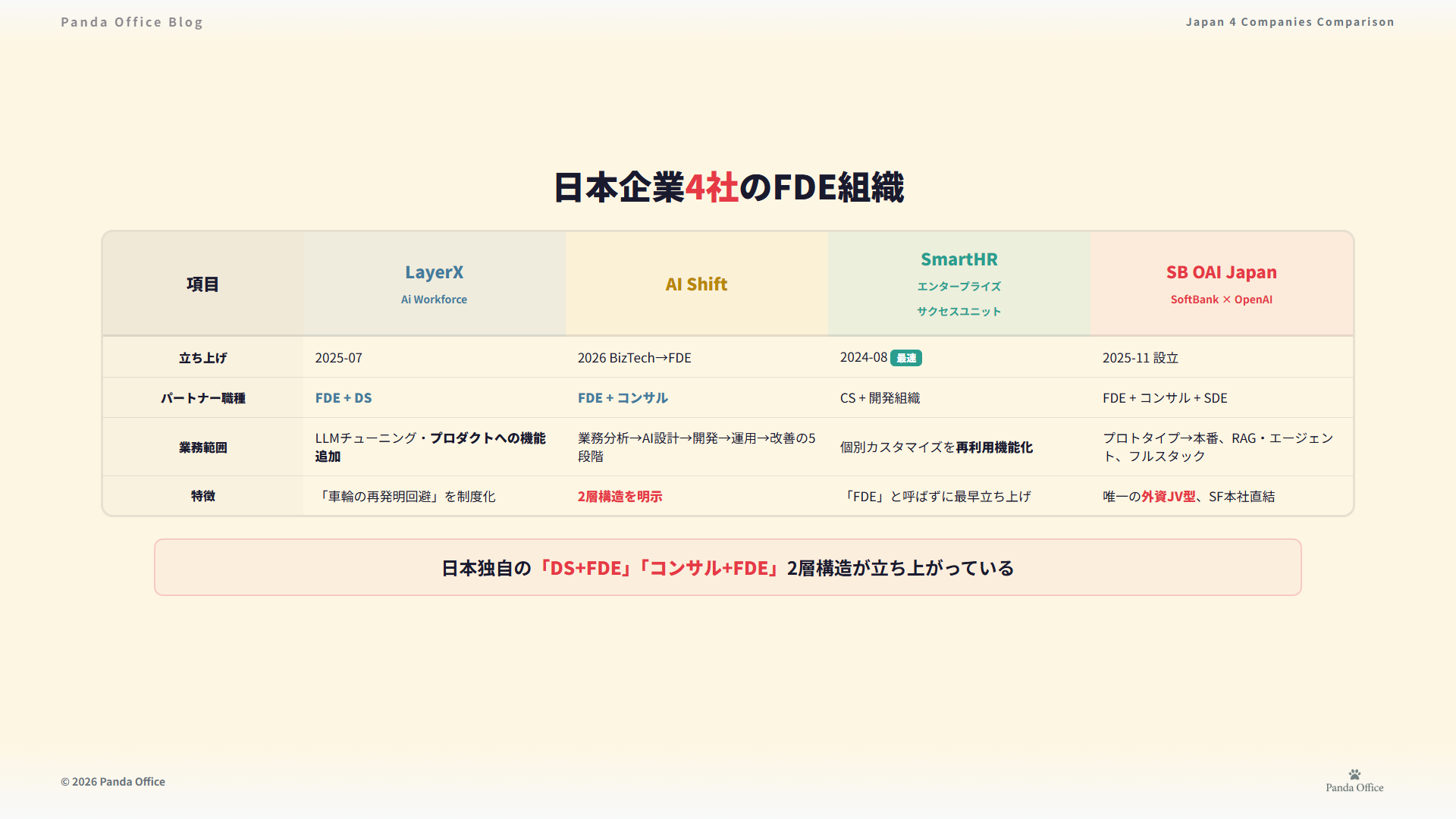Click the 最速 badge next to 2024-08

pos(906,358)
